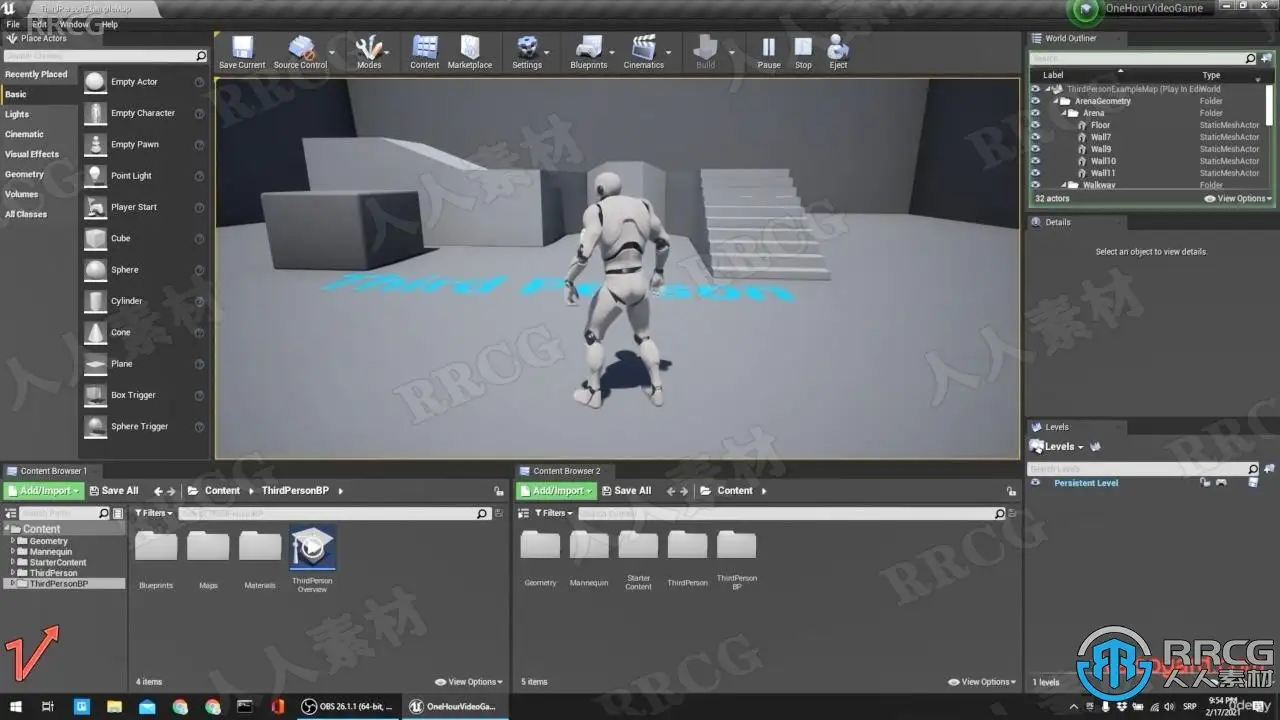Image resolution: width=1280 pixels, height=720 pixels.
Task: Hide the ArenaGeometry folder in outliner
Action: click(1036, 101)
